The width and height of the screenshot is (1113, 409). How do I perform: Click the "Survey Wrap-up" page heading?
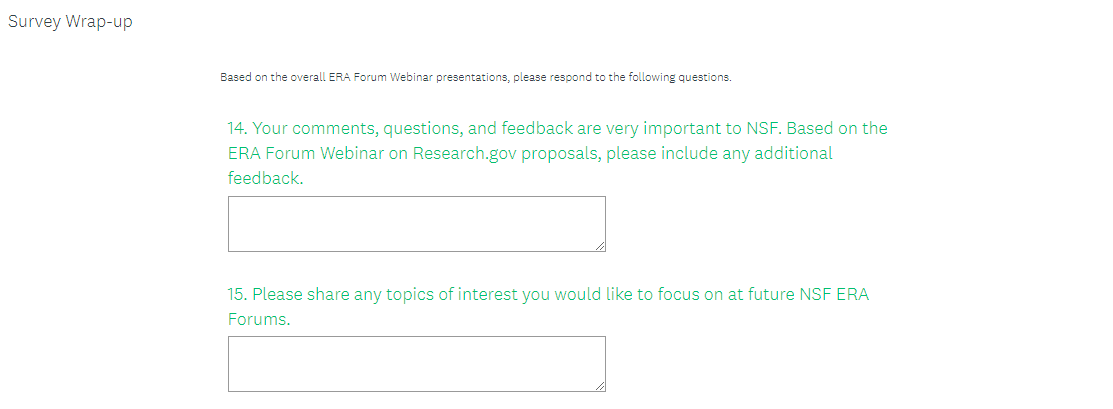tap(70, 23)
